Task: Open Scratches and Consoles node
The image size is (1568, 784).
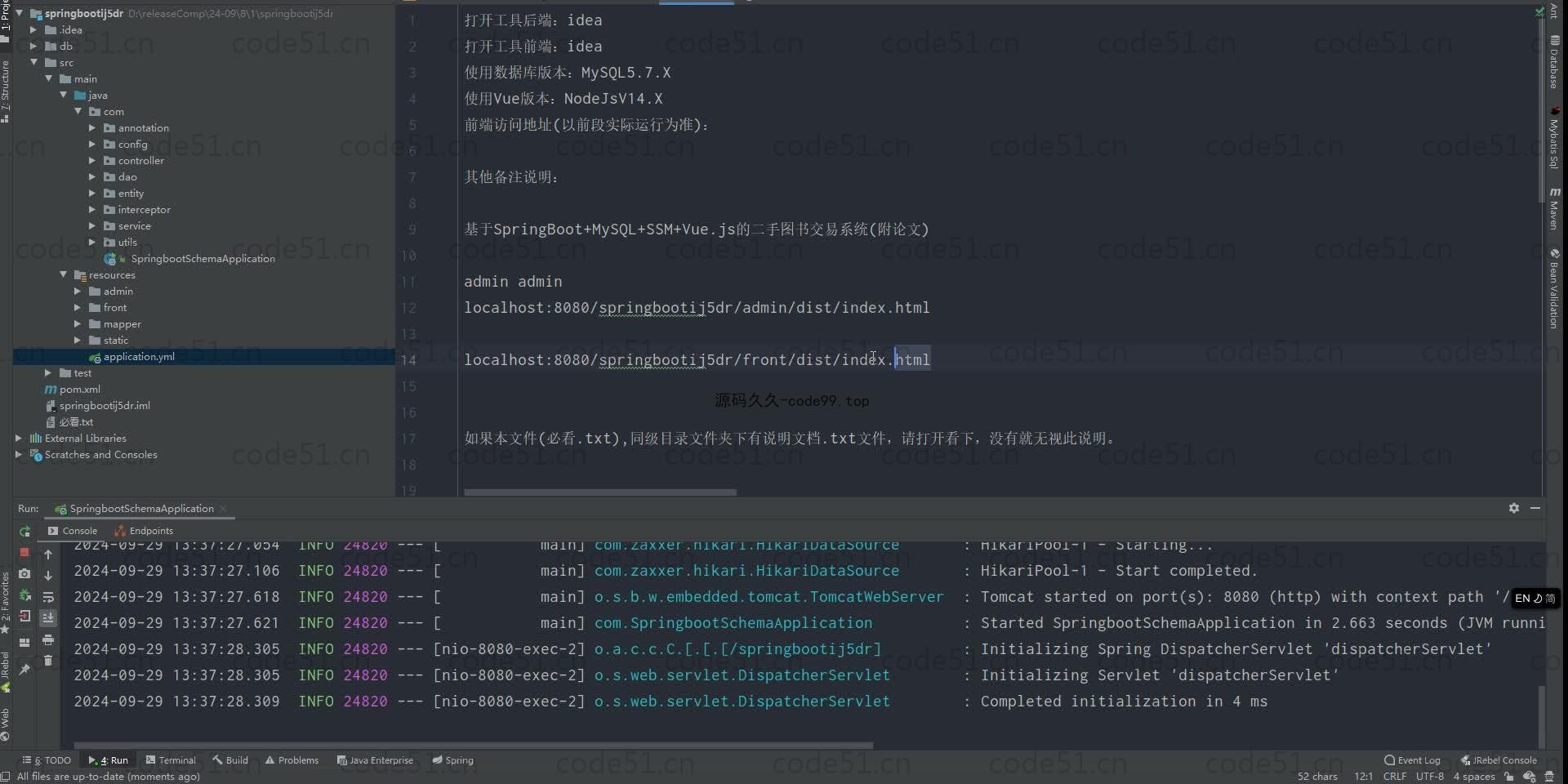Action: [x=100, y=454]
